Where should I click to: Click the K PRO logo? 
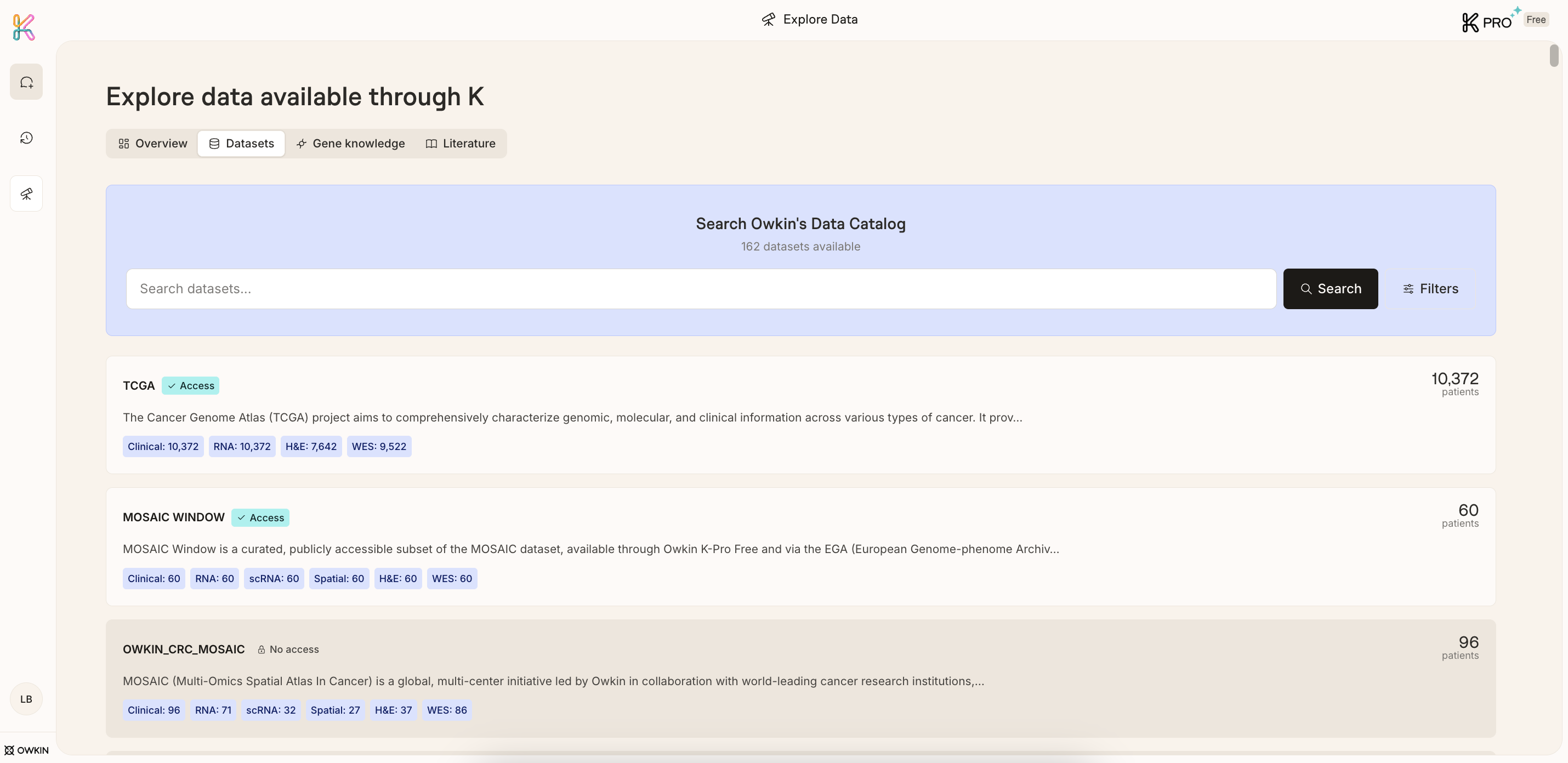(1487, 22)
